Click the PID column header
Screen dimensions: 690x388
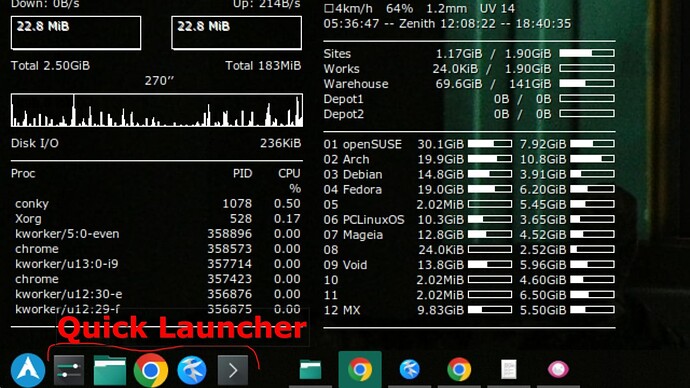(x=242, y=173)
